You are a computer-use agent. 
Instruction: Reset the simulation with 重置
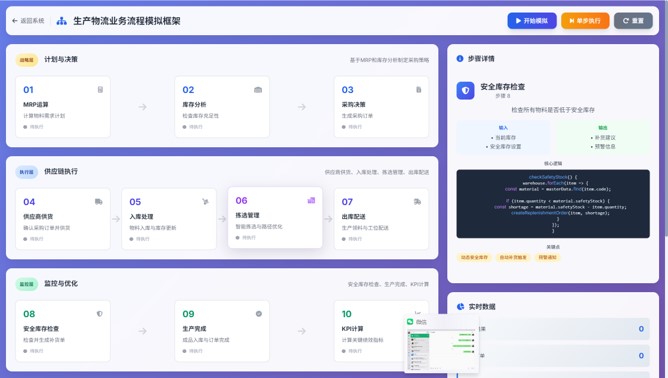tap(633, 20)
